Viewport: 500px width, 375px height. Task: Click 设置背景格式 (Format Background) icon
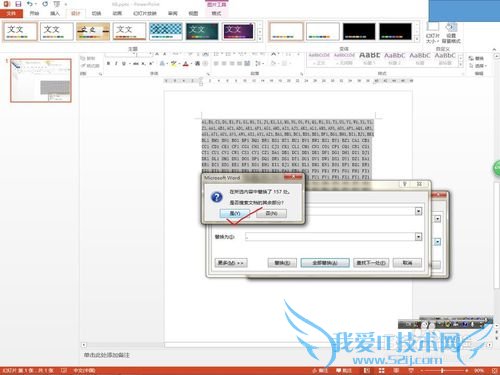click(451, 33)
